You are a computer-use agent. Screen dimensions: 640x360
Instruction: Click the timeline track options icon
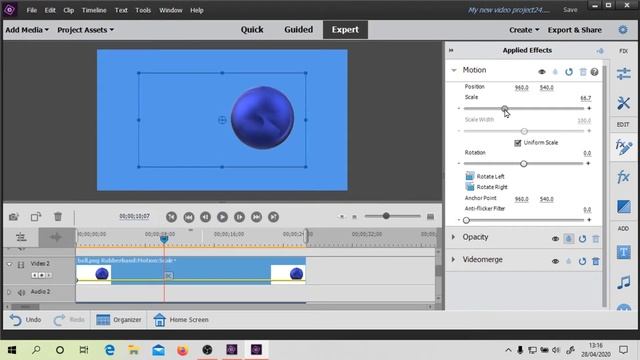click(21, 237)
